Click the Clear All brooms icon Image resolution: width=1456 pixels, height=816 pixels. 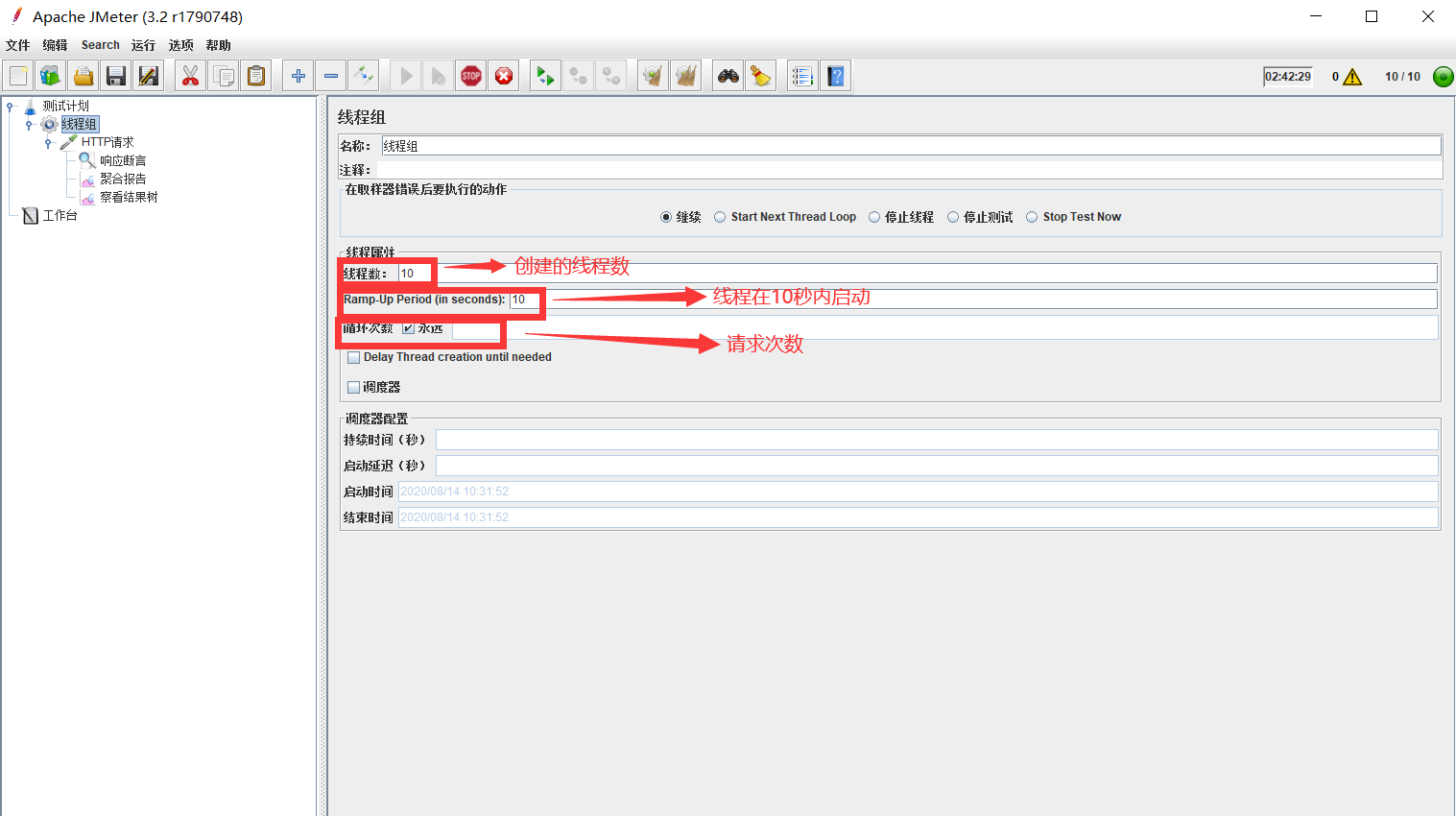click(x=686, y=76)
